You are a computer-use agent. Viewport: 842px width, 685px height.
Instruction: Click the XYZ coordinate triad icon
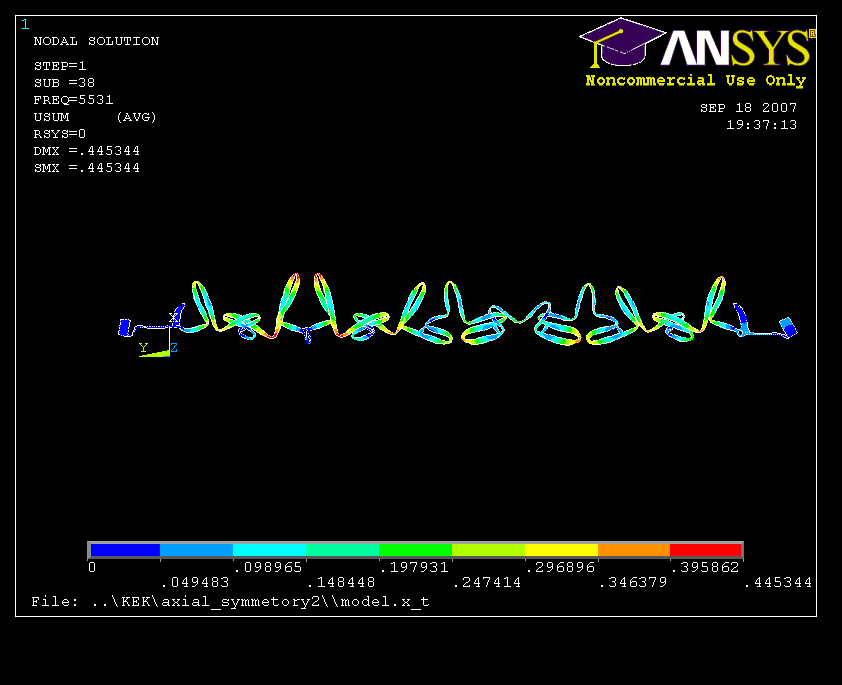coord(158,337)
